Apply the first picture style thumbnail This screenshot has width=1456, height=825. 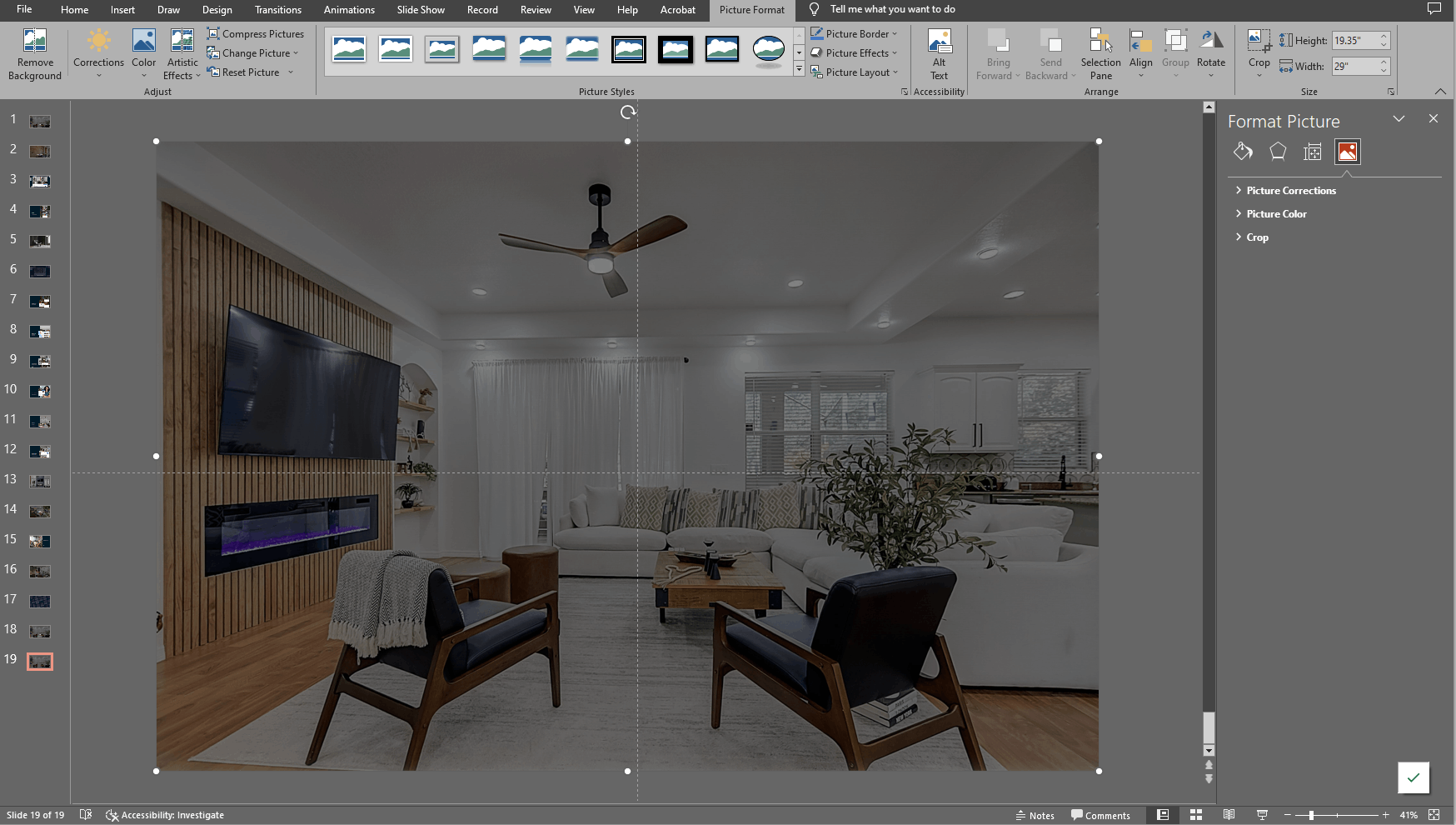348,50
